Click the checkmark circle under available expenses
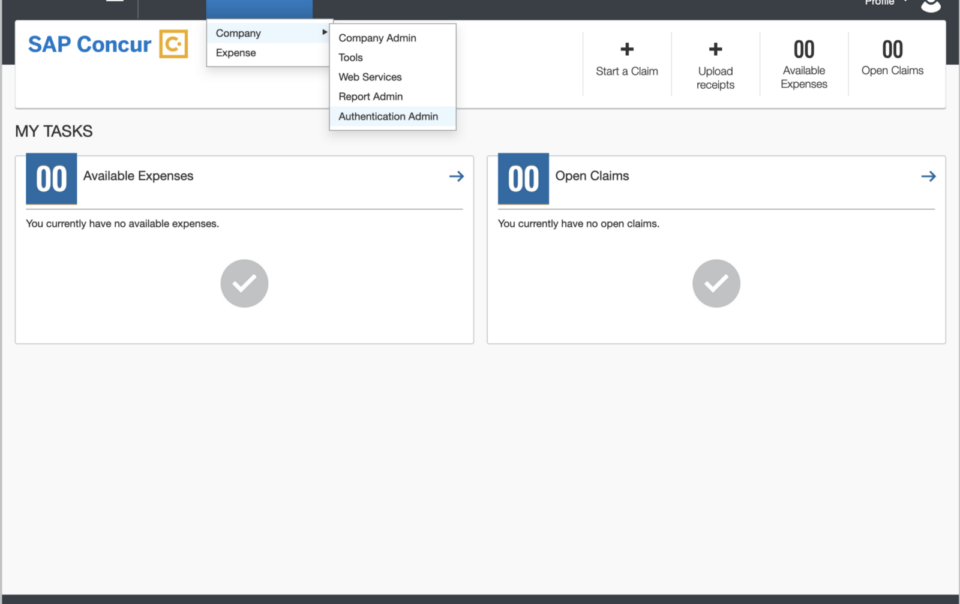The height and width of the screenshot is (604, 960). tap(244, 283)
